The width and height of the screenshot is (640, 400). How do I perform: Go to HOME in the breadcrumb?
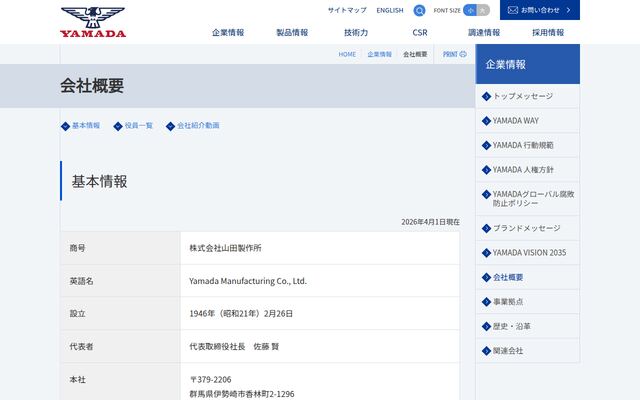tap(347, 54)
